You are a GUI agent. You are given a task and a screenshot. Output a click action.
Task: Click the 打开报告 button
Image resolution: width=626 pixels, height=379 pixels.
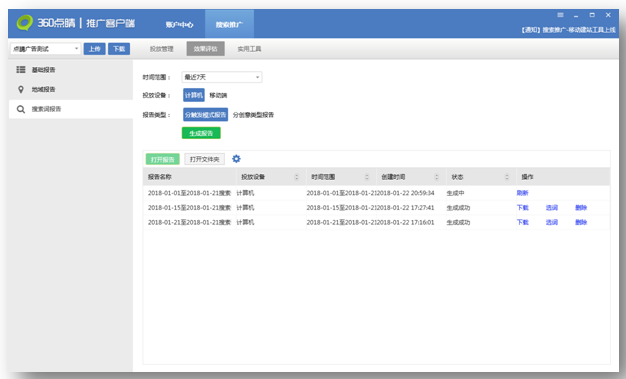point(162,159)
